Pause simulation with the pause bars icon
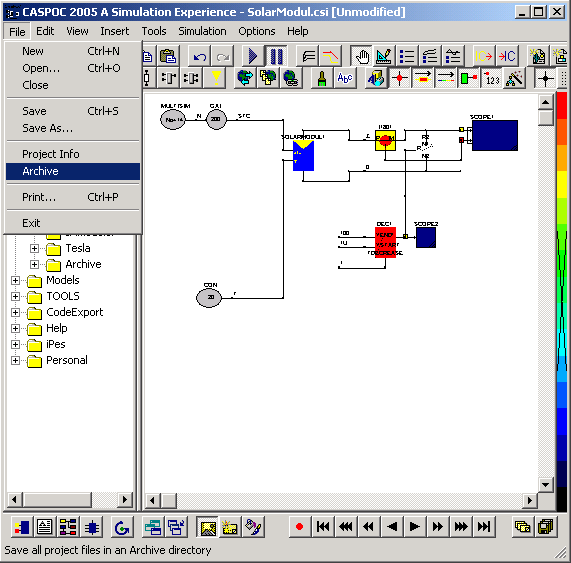Image resolution: width=571 pixels, height=563 pixels. tap(276, 56)
